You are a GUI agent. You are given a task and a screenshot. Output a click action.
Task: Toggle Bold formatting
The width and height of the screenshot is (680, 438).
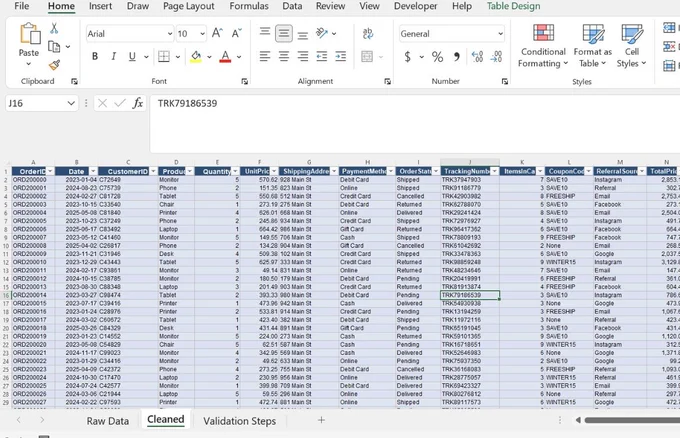click(x=95, y=56)
